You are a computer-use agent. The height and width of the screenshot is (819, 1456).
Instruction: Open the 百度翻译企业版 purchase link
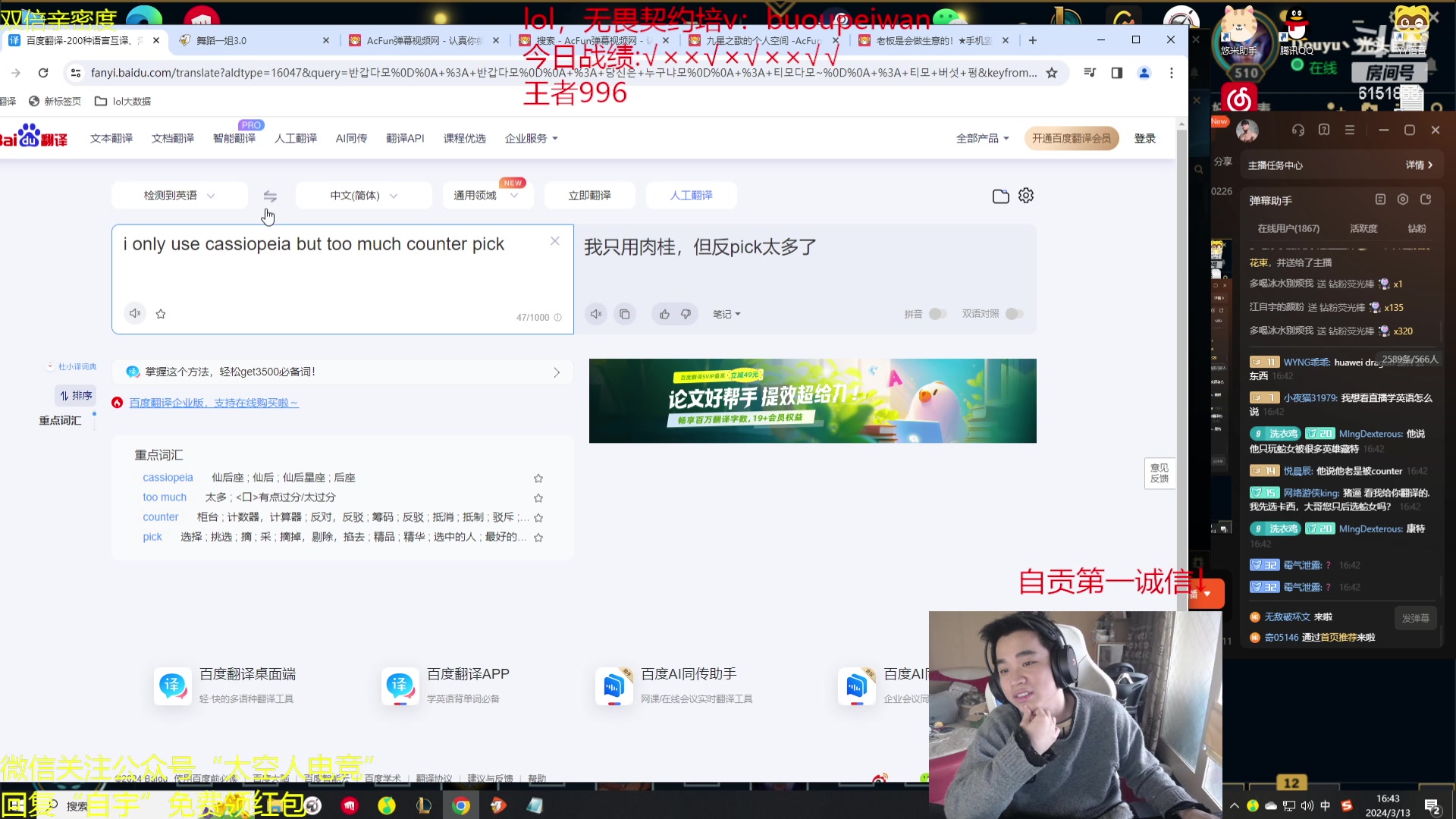[x=213, y=403]
